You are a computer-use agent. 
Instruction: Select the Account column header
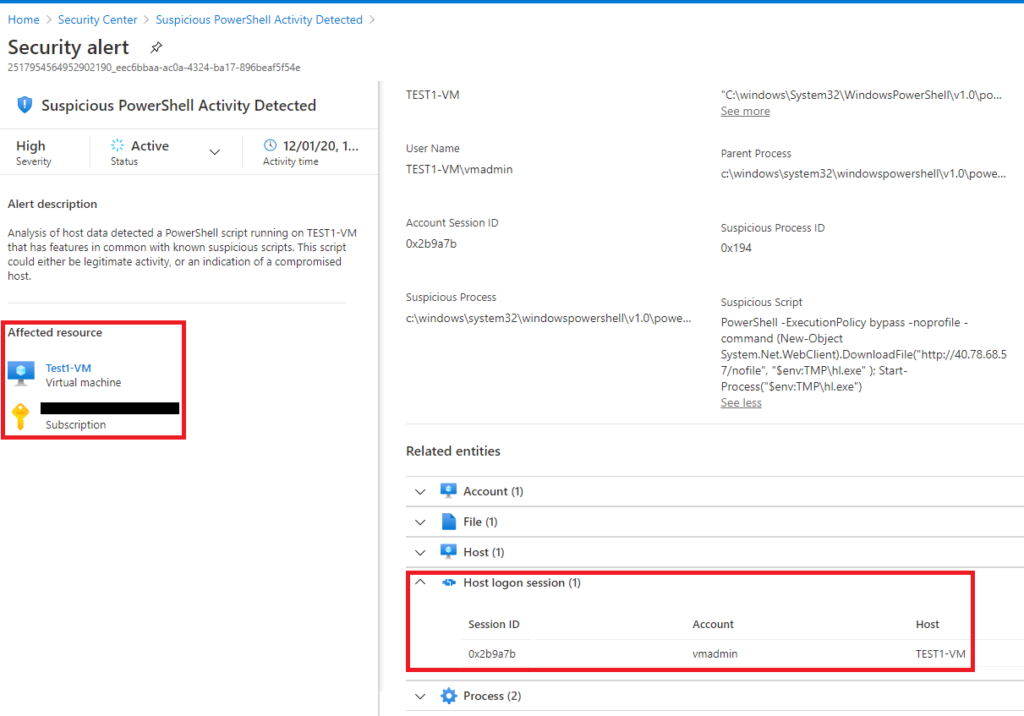click(x=712, y=624)
